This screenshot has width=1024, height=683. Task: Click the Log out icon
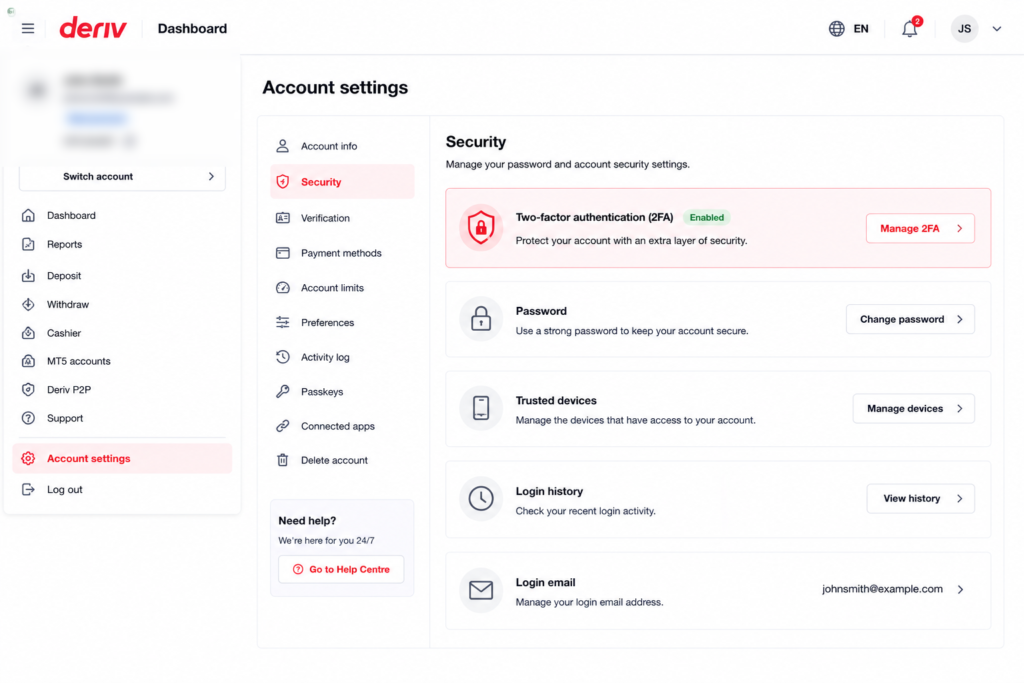(28, 490)
